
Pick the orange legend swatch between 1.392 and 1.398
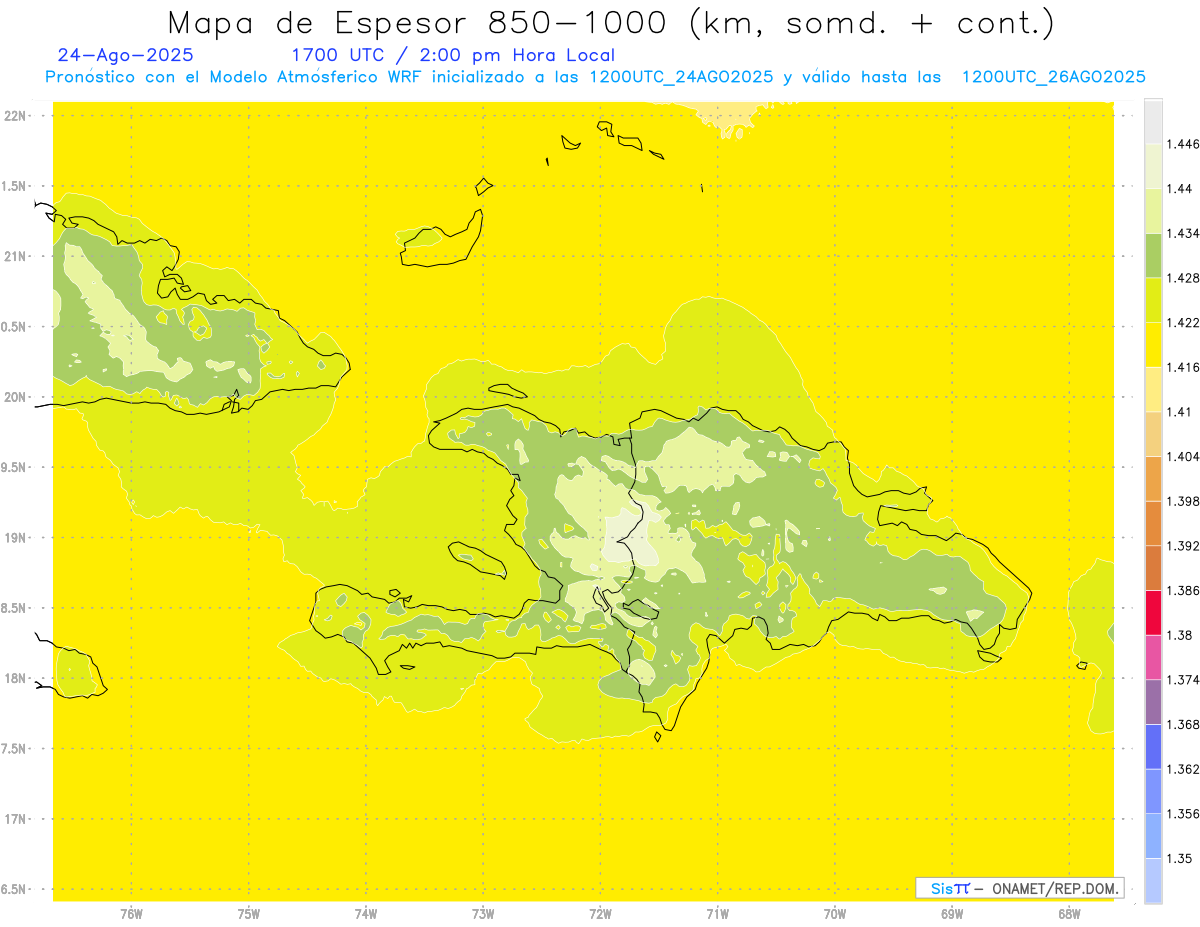pyautogui.click(x=1153, y=523)
